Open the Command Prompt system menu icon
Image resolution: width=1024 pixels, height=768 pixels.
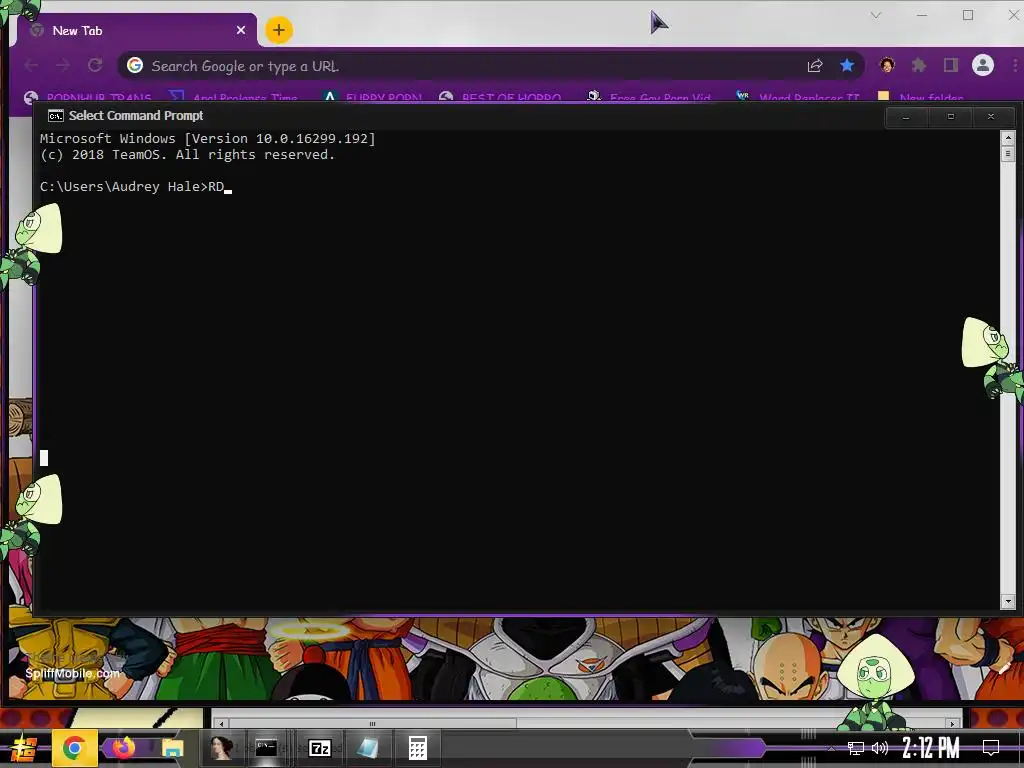[56, 116]
